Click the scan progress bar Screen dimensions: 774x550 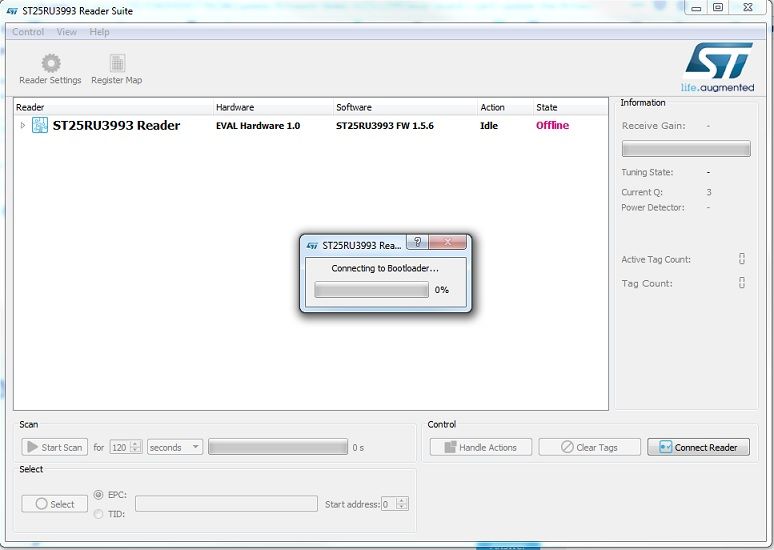(x=278, y=447)
